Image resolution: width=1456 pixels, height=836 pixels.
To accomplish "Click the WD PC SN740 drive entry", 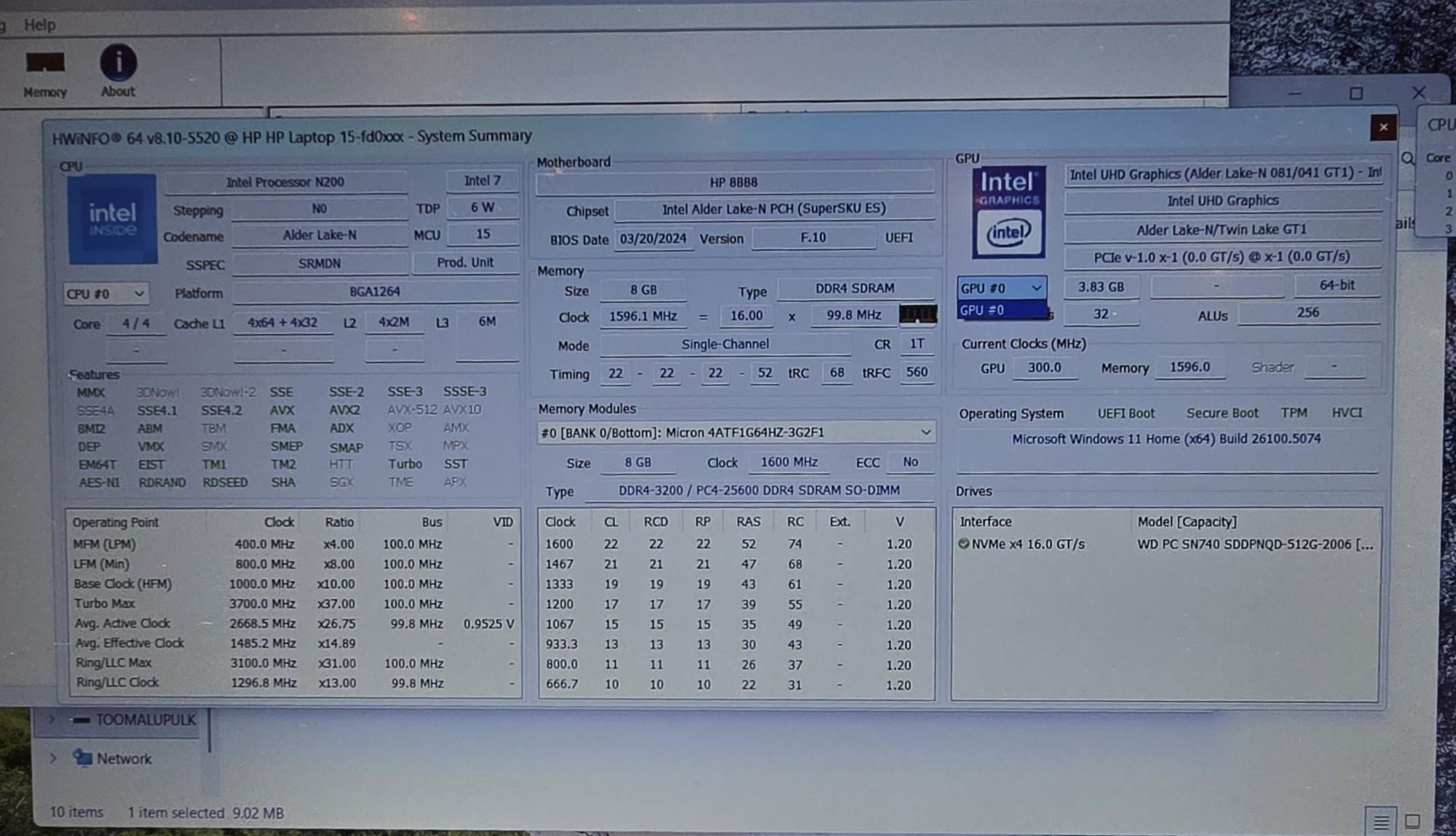I will tap(1254, 544).
